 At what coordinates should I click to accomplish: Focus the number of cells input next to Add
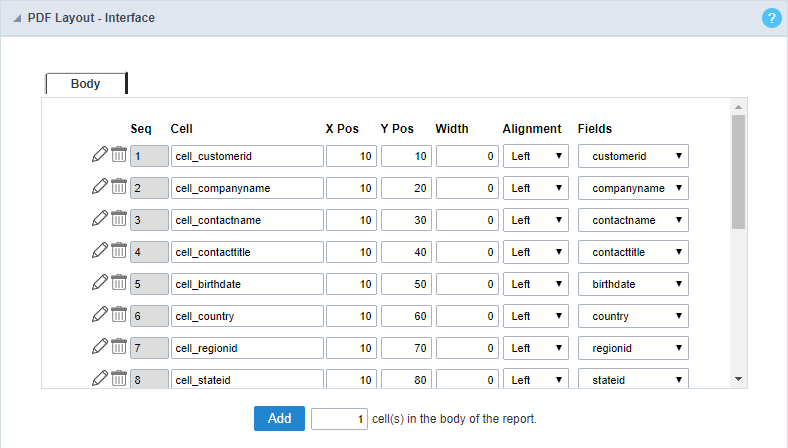[339, 419]
